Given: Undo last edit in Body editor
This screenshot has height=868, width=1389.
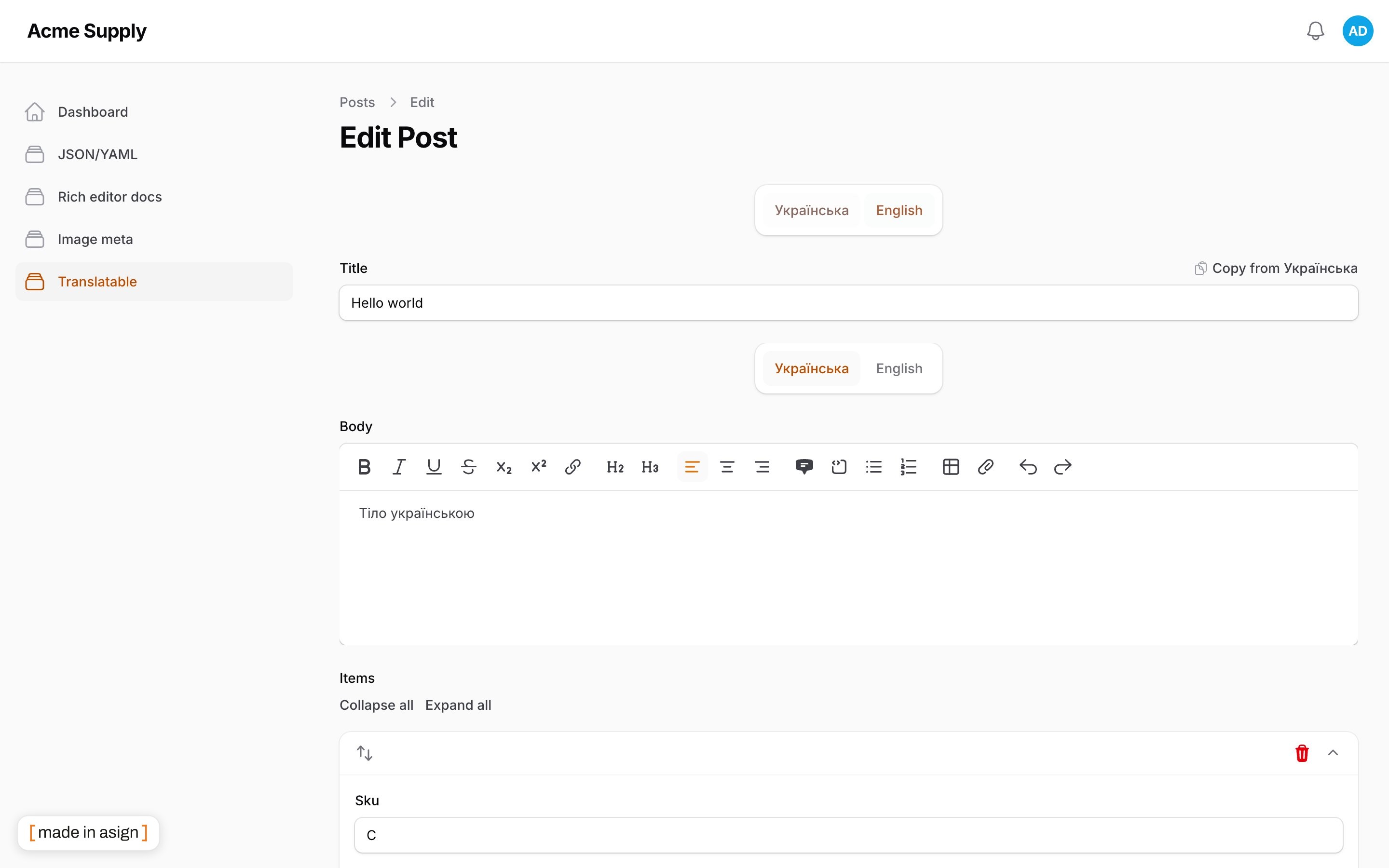Looking at the screenshot, I should pyautogui.click(x=1028, y=467).
